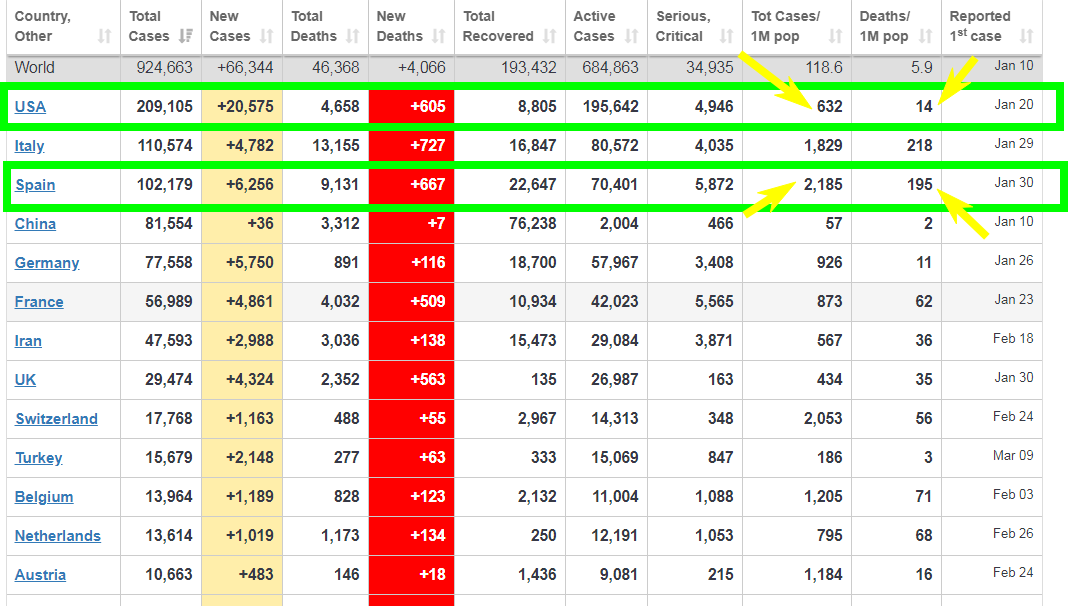Open the Austria country link
Image resolution: width=1088 pixels, height=606 pixels.
(x=40, y=575)
